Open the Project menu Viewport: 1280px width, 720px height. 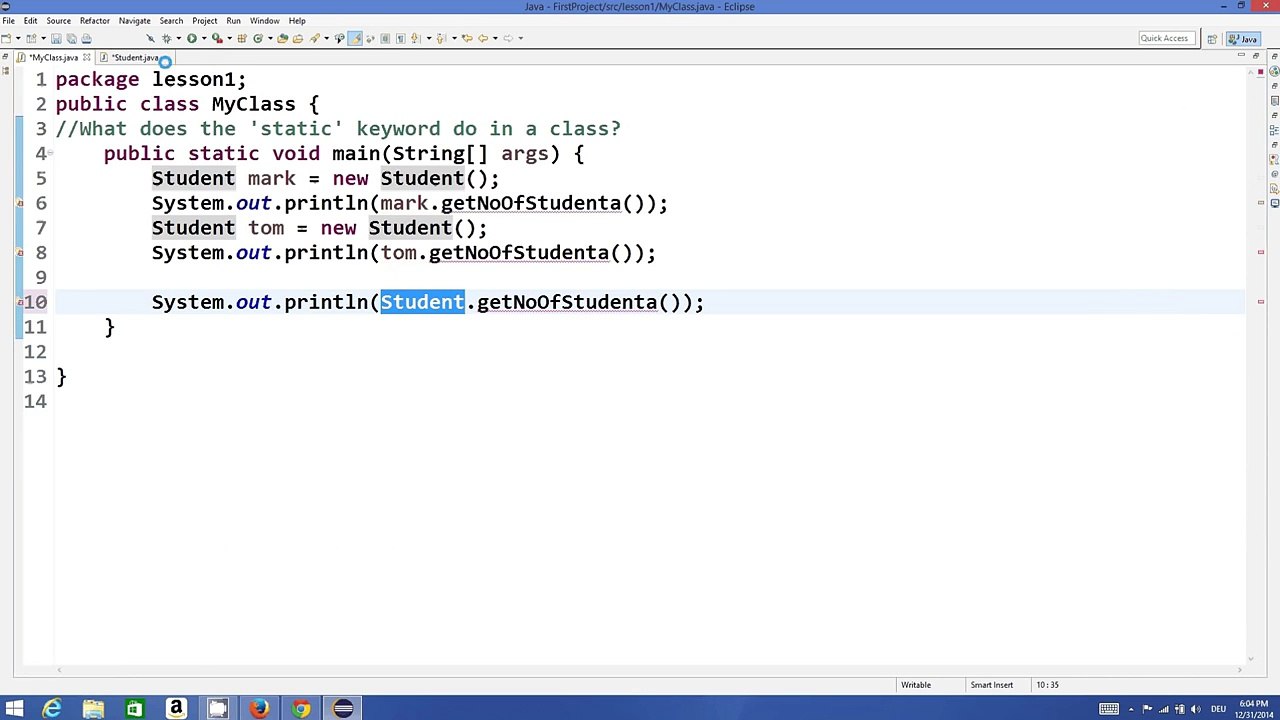[204, 20]
